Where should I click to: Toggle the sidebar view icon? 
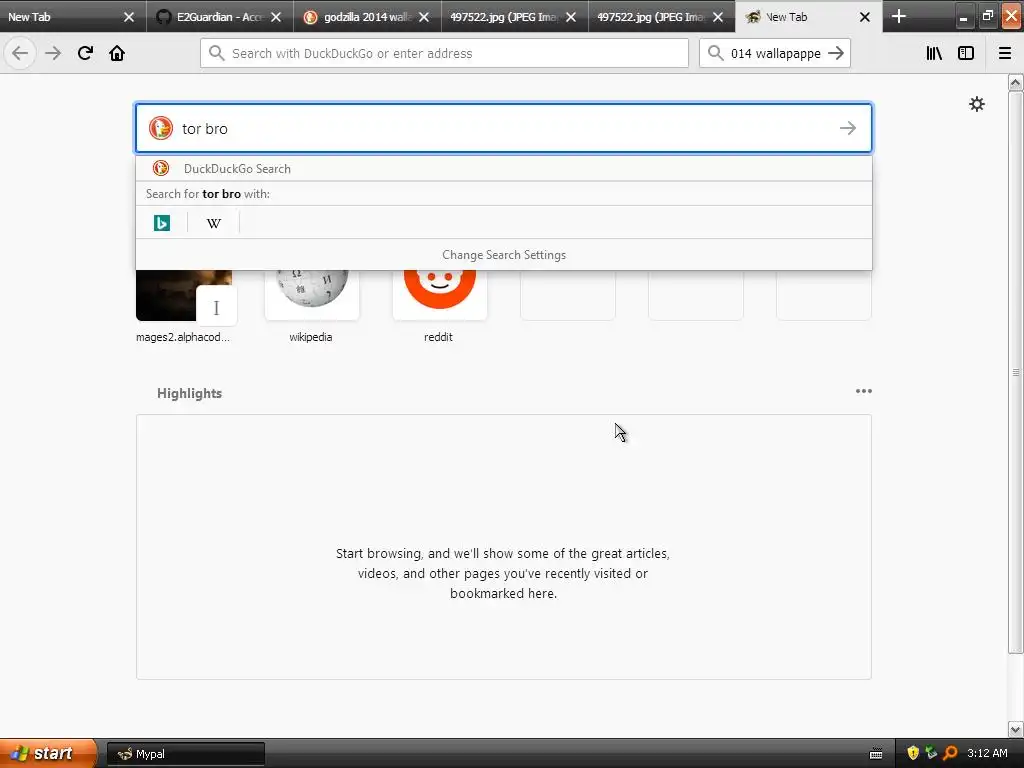coord(966,53)
